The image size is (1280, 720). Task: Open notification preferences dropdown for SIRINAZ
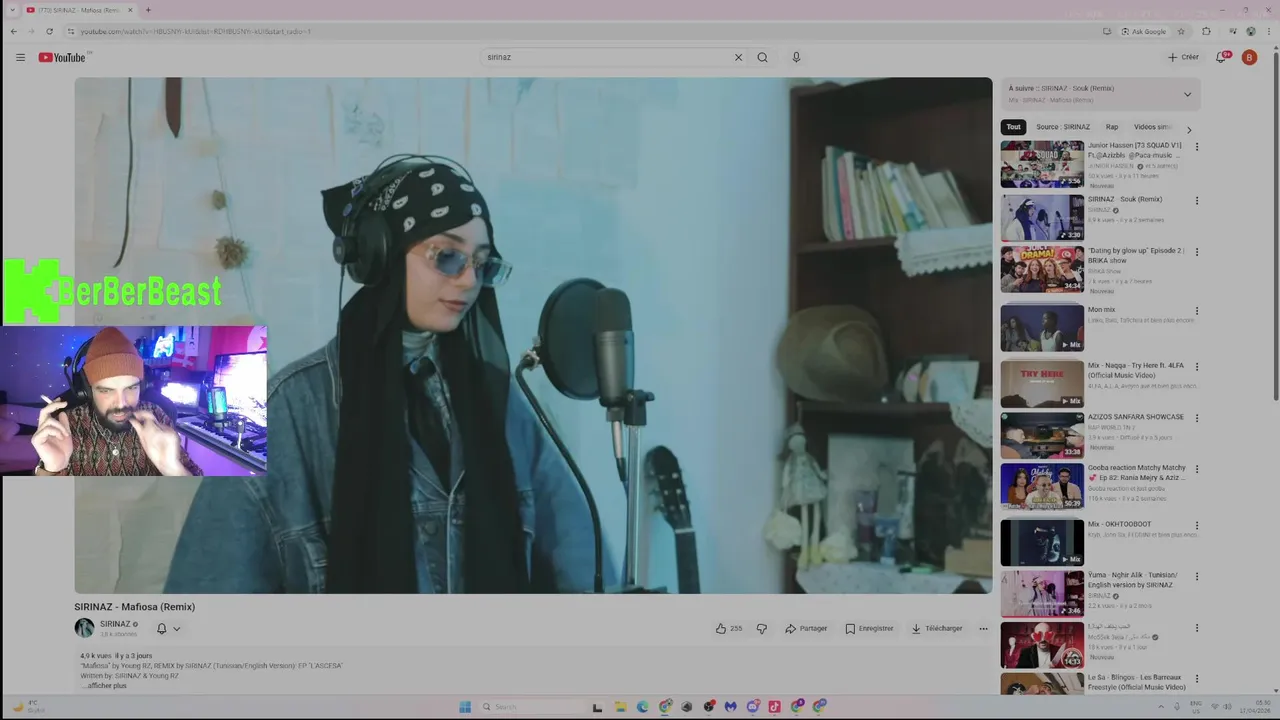point(168,629)
